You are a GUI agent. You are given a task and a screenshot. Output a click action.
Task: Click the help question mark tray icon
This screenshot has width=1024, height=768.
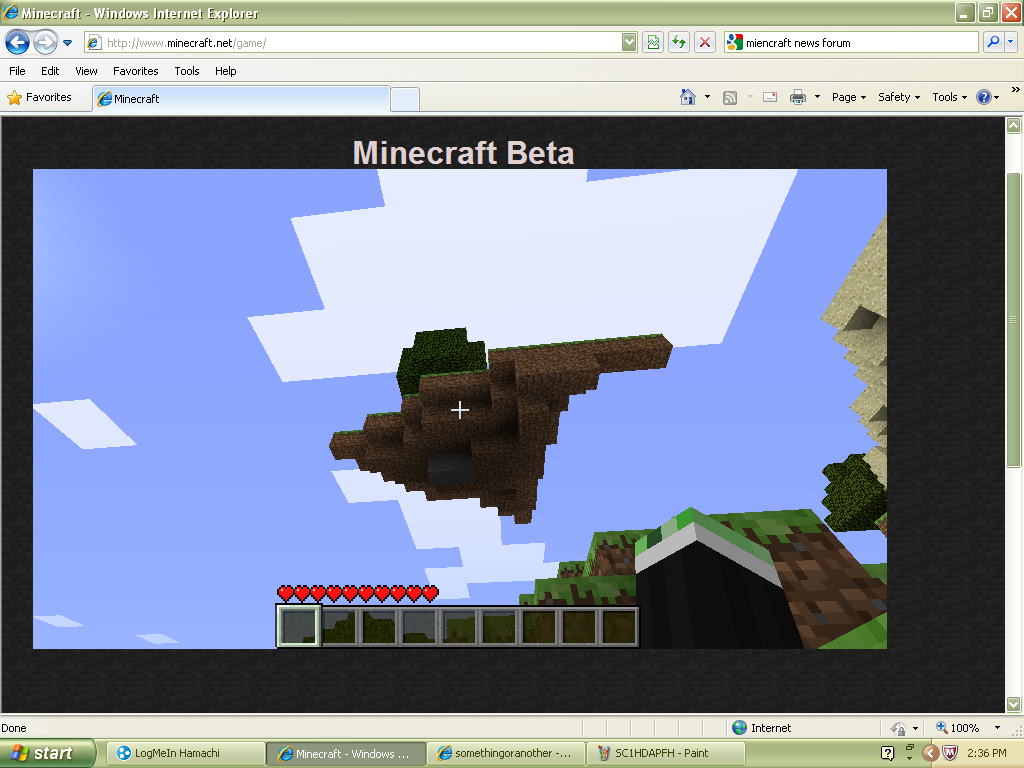pyautogui.click(x=888, y=754)
